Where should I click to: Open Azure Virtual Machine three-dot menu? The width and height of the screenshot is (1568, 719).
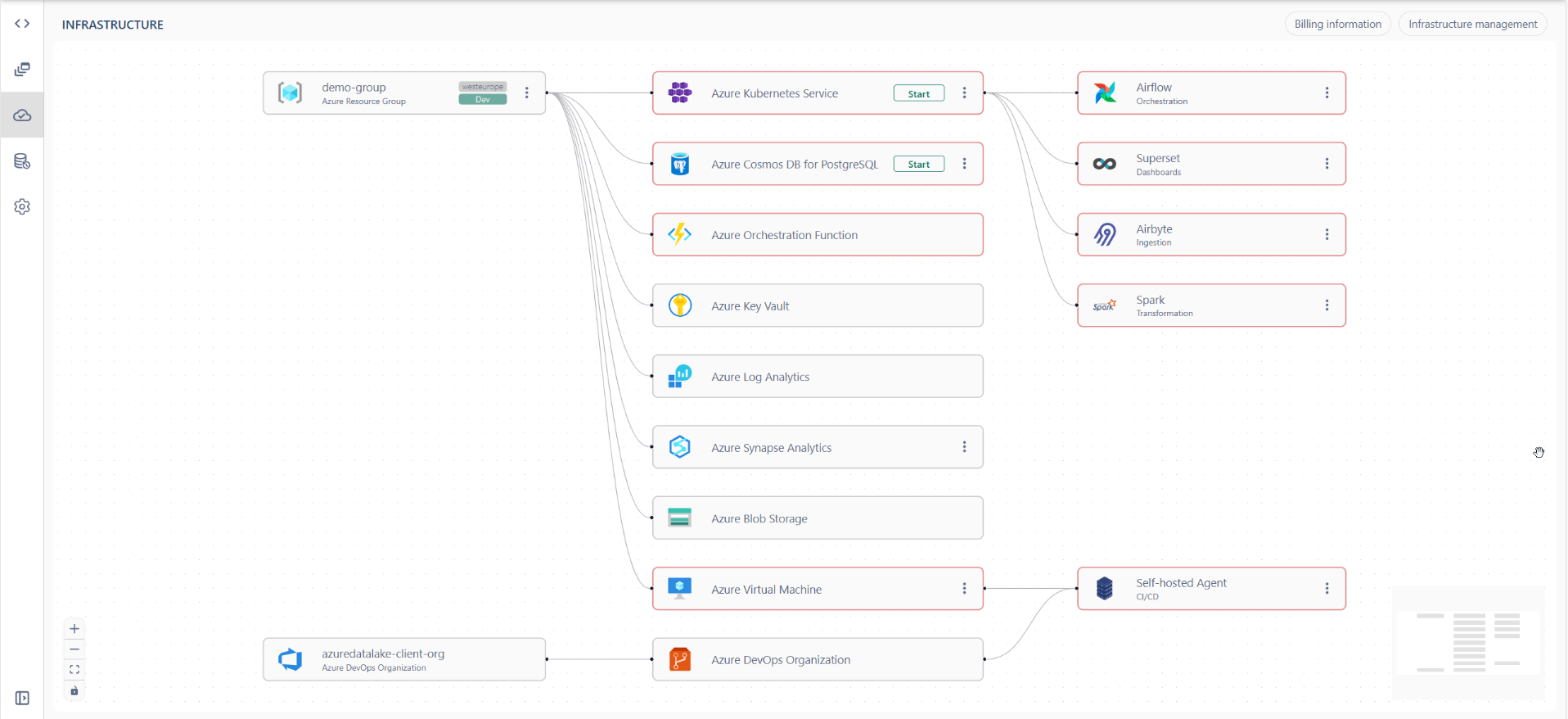(965, 589)
